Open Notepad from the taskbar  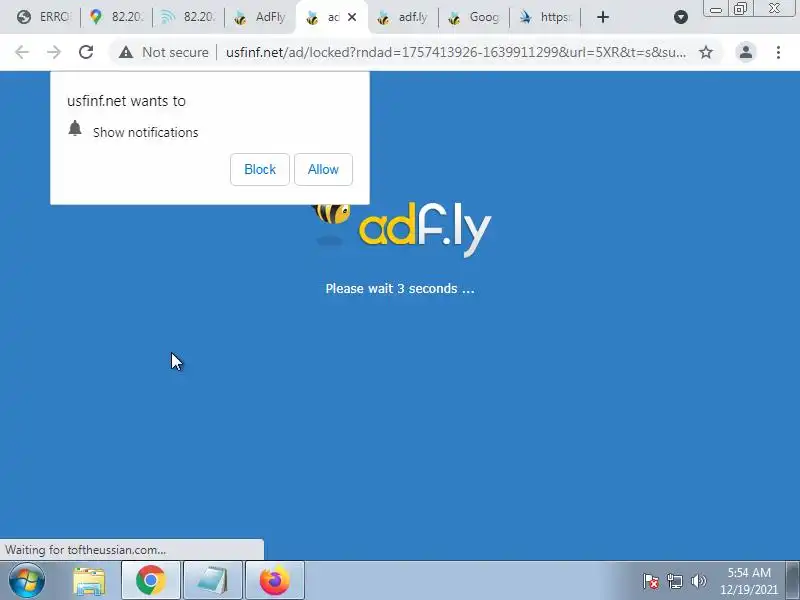[212, 581]
